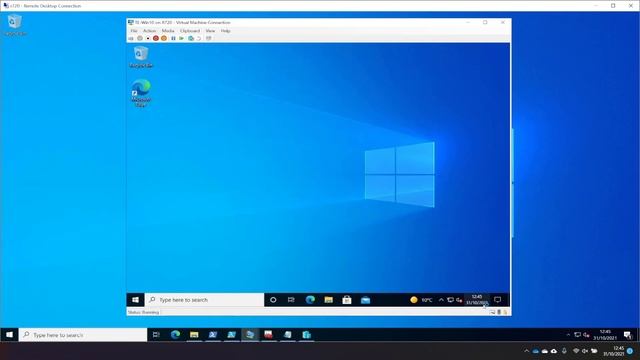Image resolution: width=640 pixels, height=360 pixels.
Task: Launch Edge from the VM taskbar
Action: click(x=310, y=300)
